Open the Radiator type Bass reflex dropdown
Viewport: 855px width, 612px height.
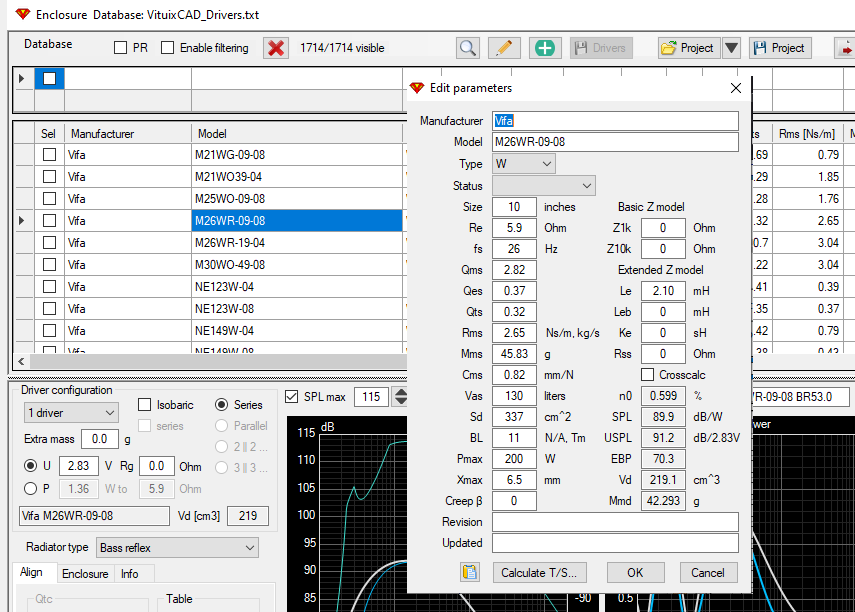coord(177,548)
